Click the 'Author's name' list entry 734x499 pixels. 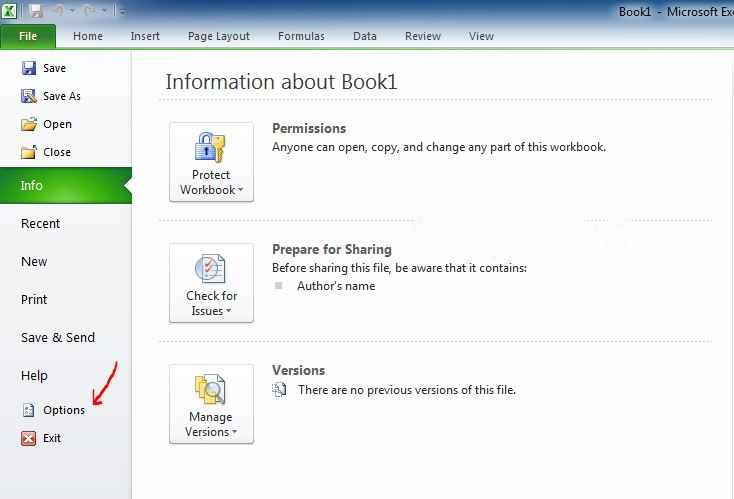tap(336, 286)
